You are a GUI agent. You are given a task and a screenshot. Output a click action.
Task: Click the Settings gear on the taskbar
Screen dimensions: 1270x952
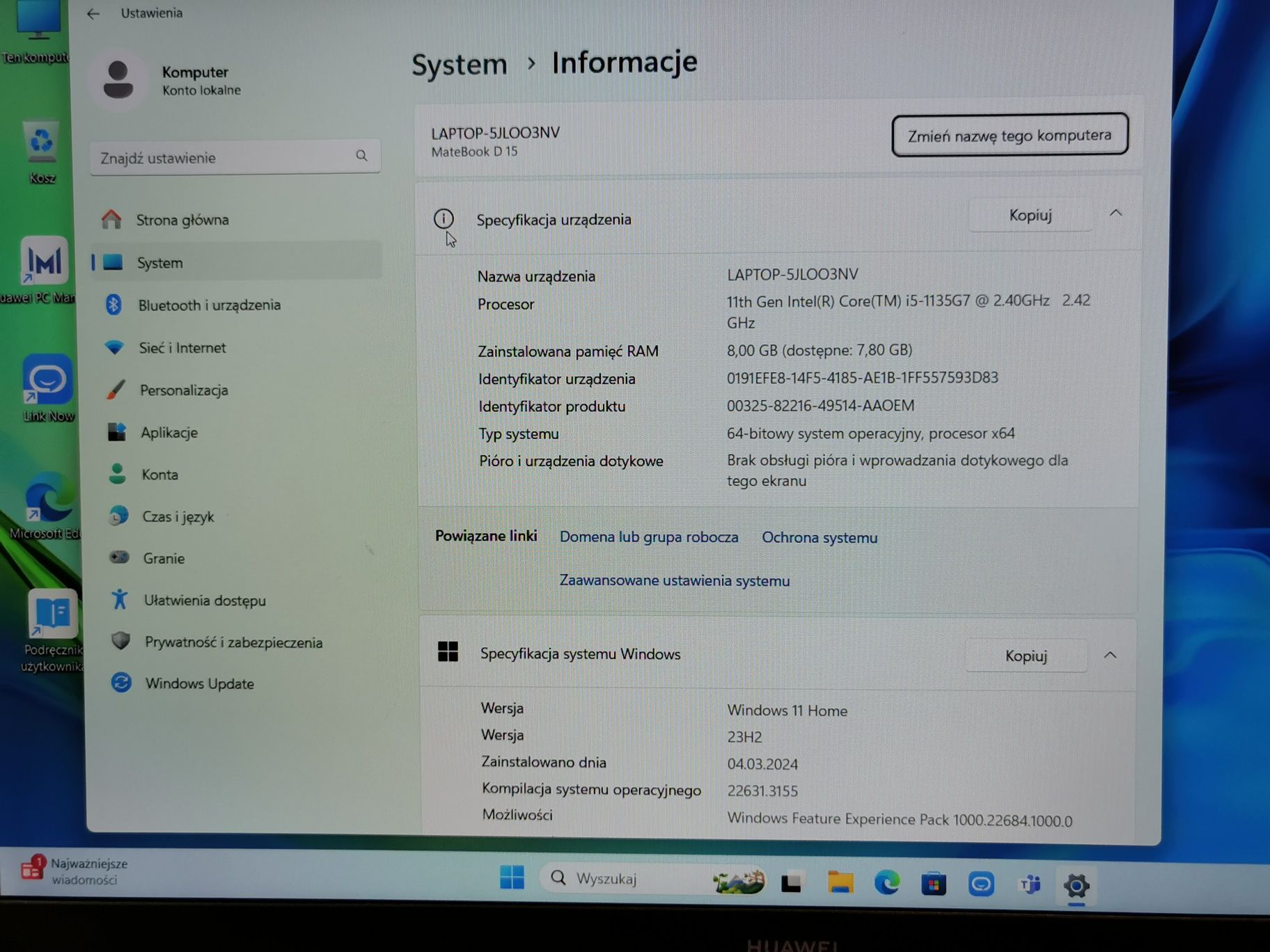click(x=1076, y=886)
